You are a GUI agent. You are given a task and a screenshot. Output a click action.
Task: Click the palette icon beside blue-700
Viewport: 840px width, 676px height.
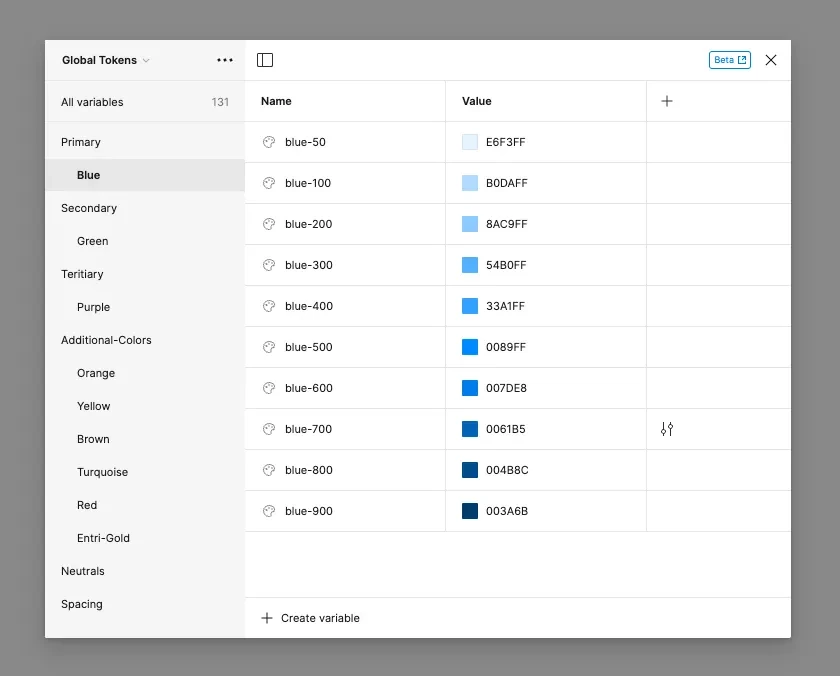[x=269, y=429]
